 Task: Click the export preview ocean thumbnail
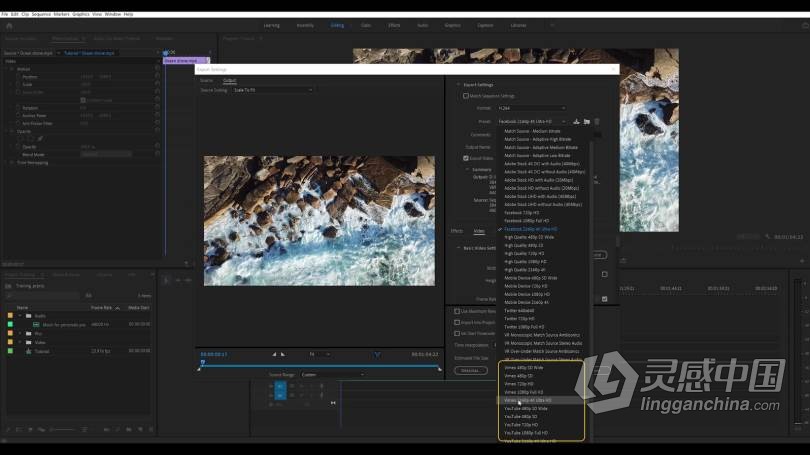(319, 221)
